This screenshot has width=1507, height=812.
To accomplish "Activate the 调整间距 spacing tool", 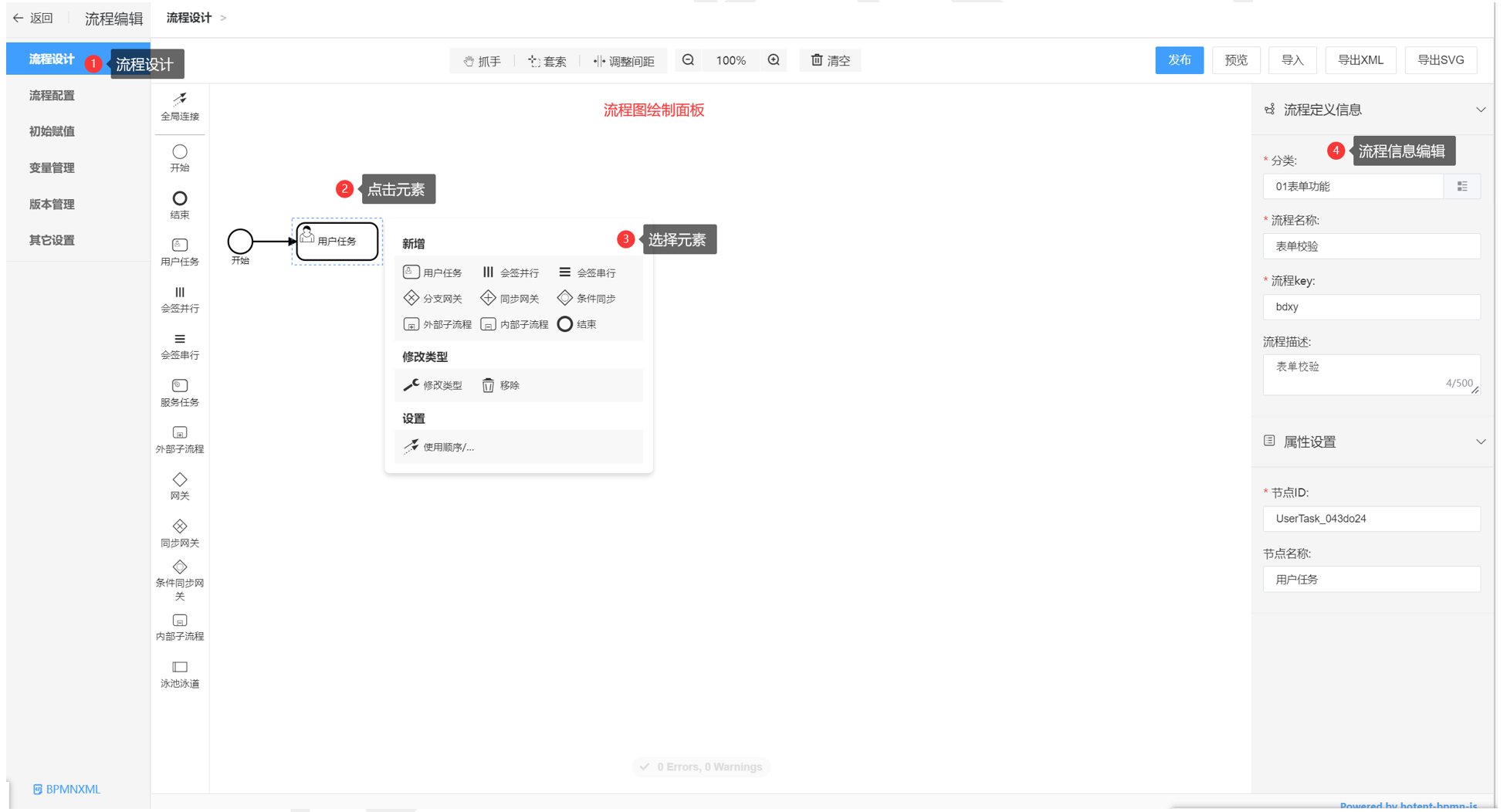I will click(623, 61).
